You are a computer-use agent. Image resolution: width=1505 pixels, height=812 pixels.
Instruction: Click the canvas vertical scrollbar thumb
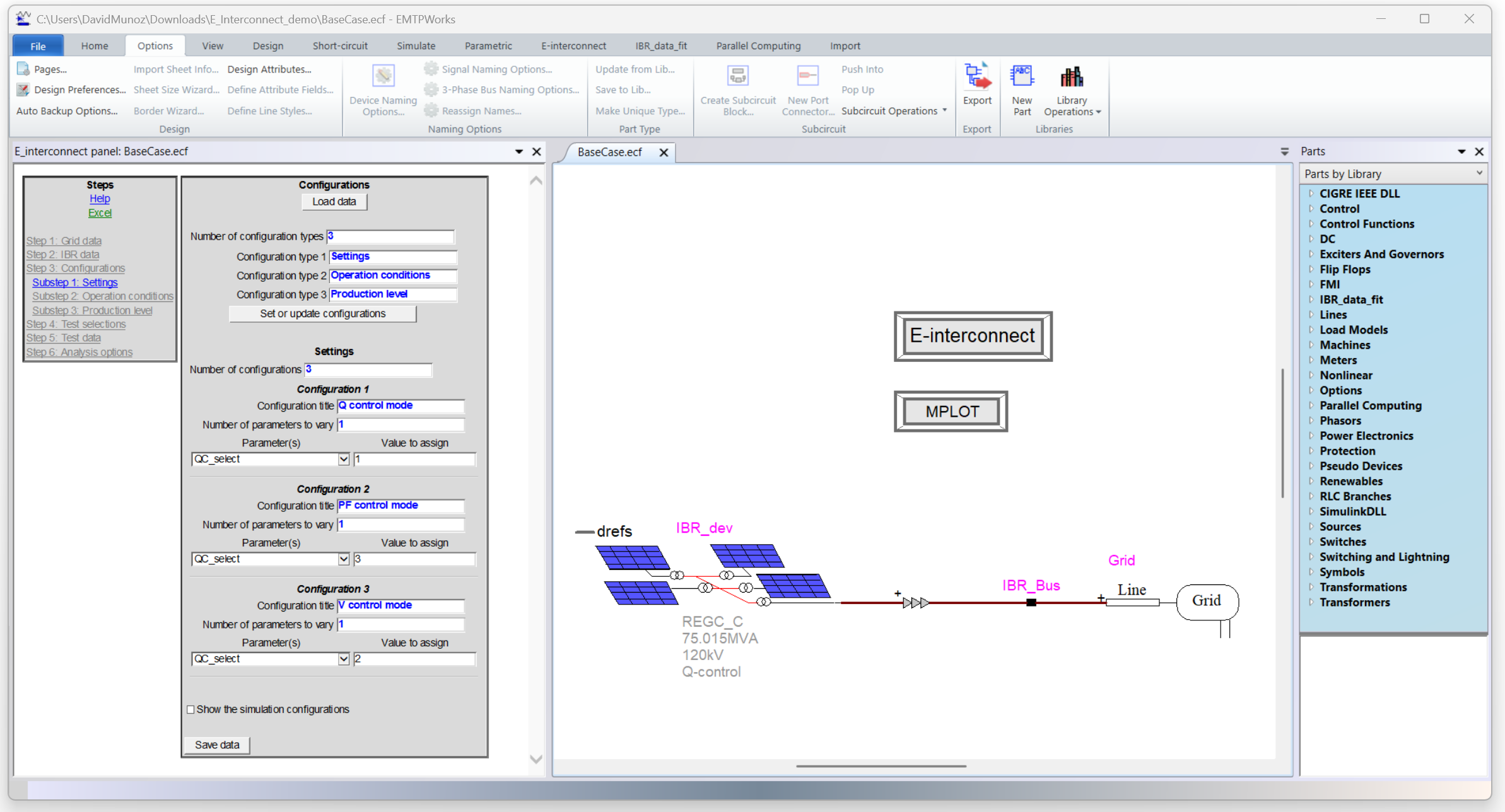pyautogui.click(x=1282, y=432)
